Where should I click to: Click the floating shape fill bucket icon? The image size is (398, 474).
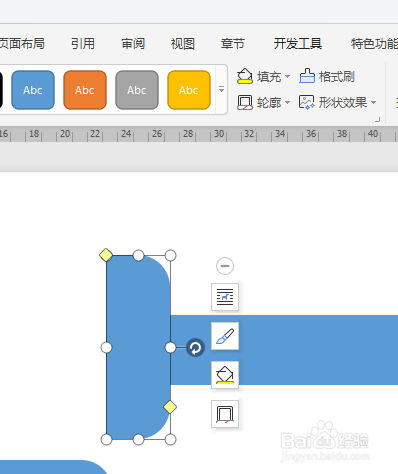(225, 375)
